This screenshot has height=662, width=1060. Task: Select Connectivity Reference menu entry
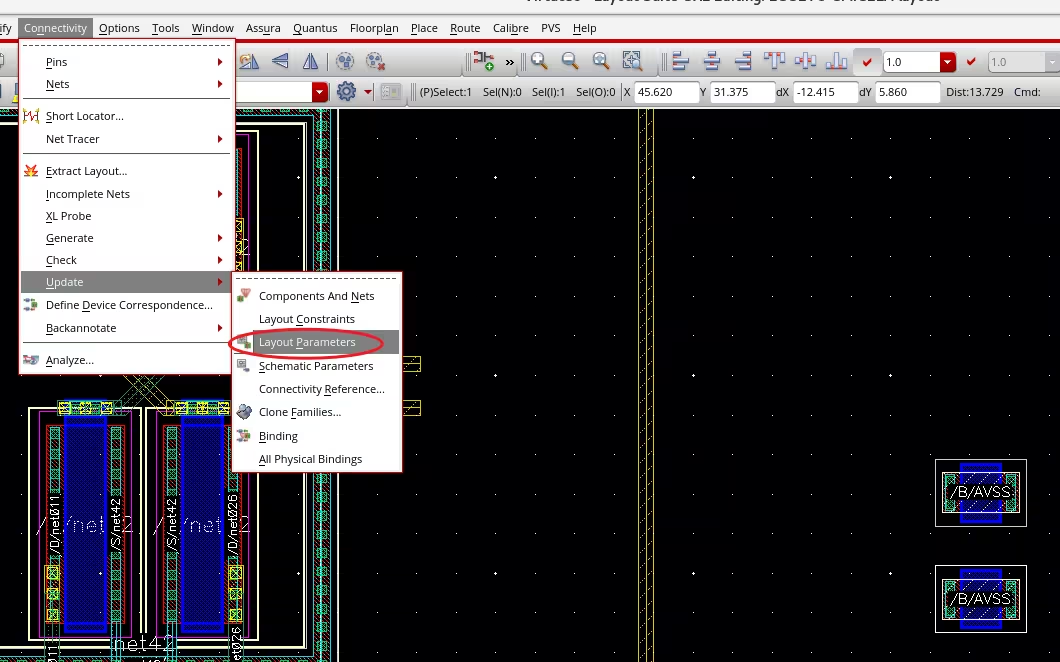click(x=316, y=389)
